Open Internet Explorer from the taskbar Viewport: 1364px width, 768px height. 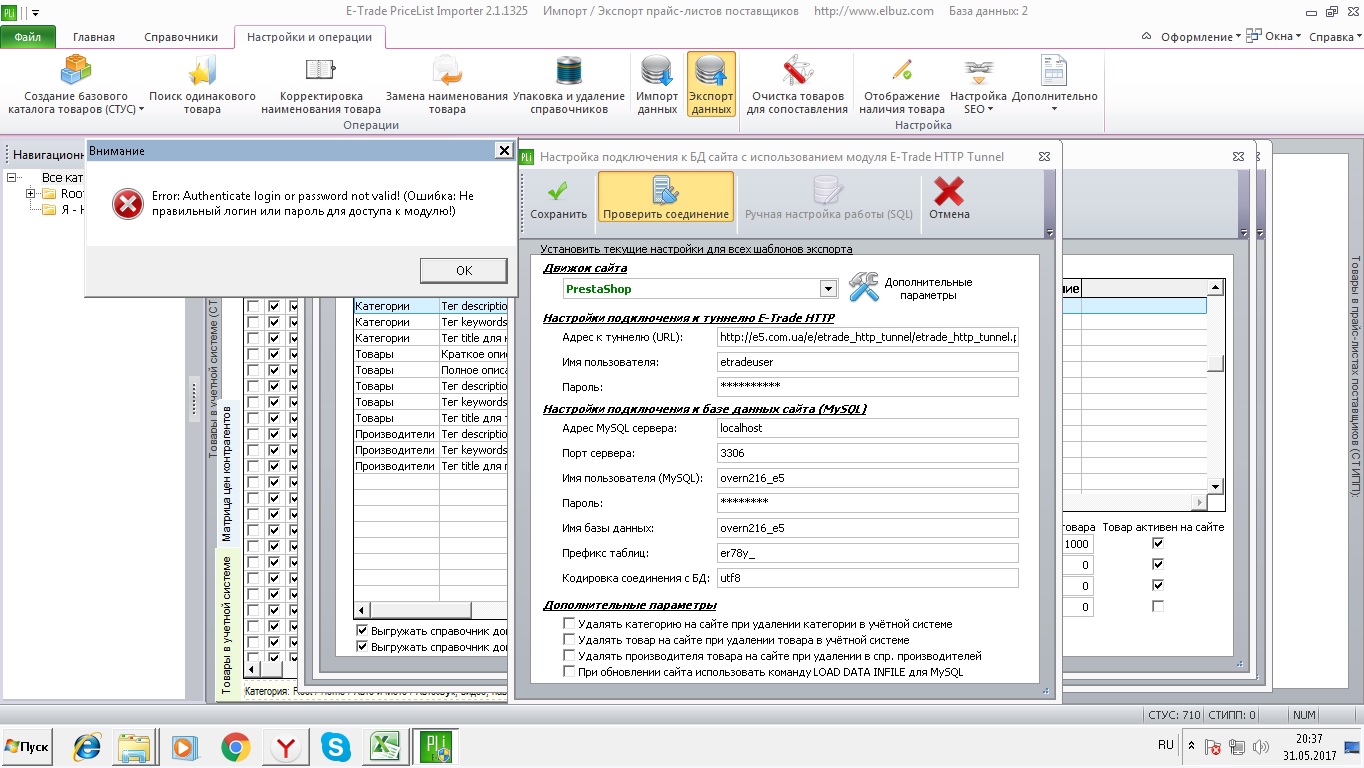click(88, 746)
